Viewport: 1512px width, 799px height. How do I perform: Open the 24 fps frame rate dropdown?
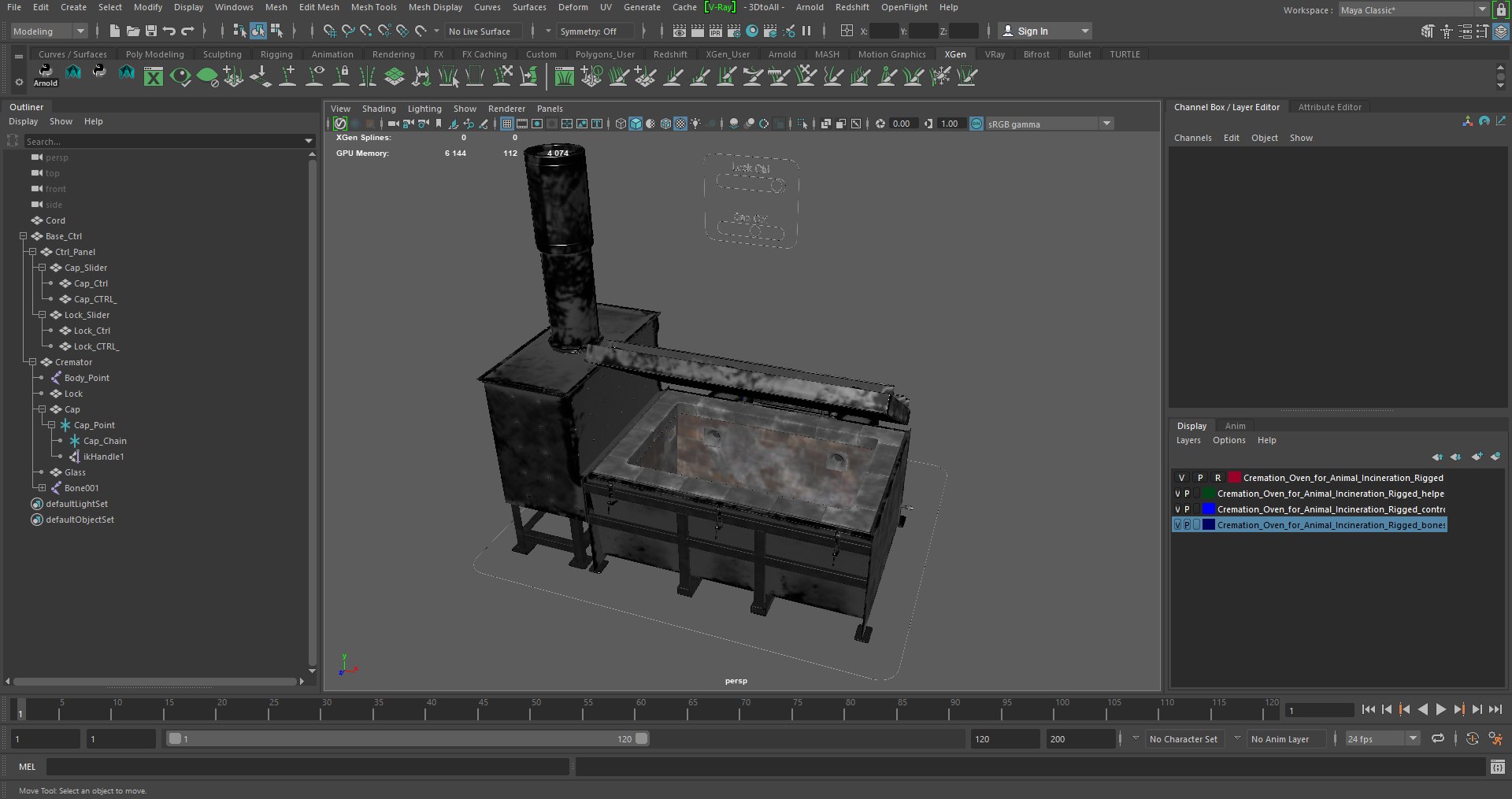click(x=1382, y=738)
